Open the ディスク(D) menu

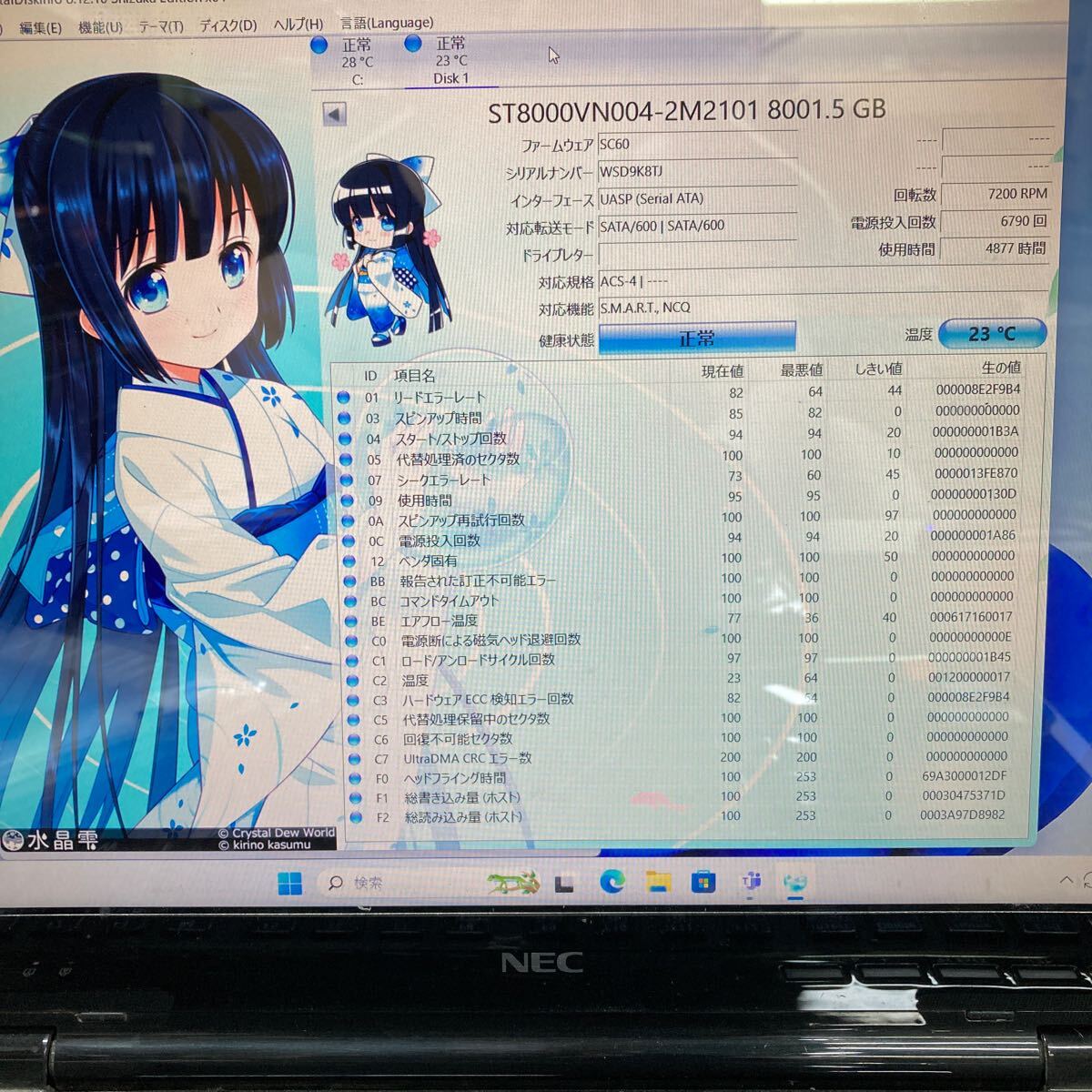(227, 25)
